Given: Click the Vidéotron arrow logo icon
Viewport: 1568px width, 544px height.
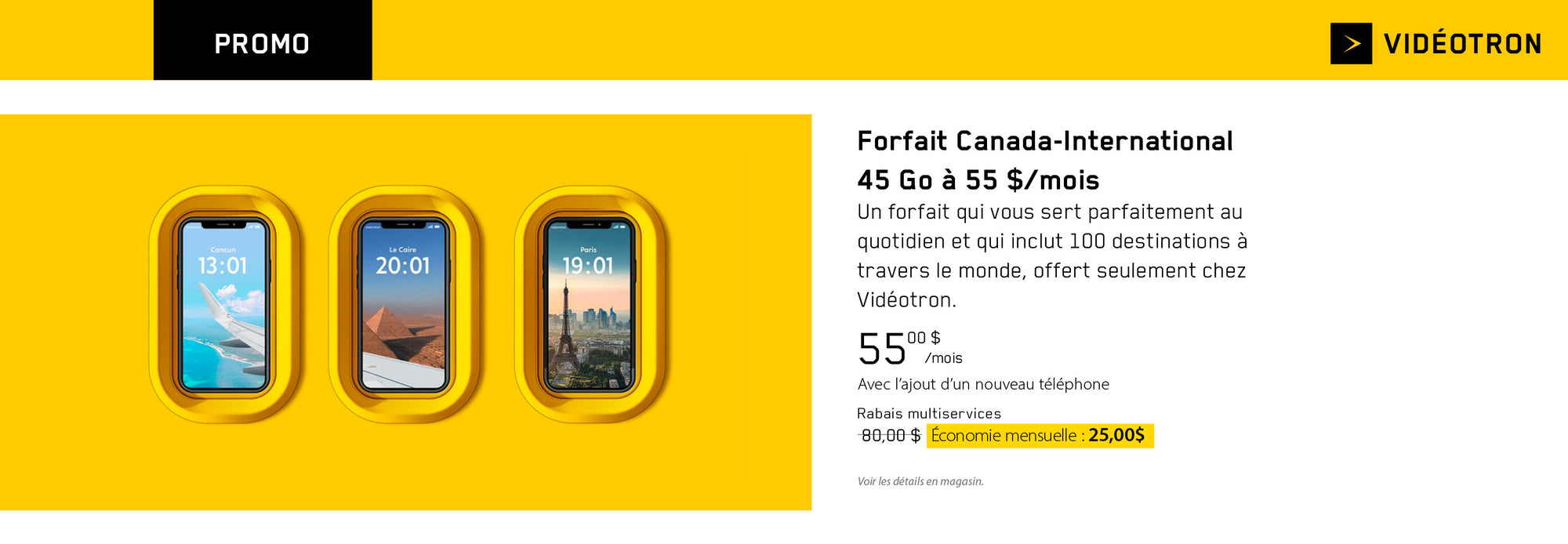Looking at the screenshot, I should coord(1350,44).
